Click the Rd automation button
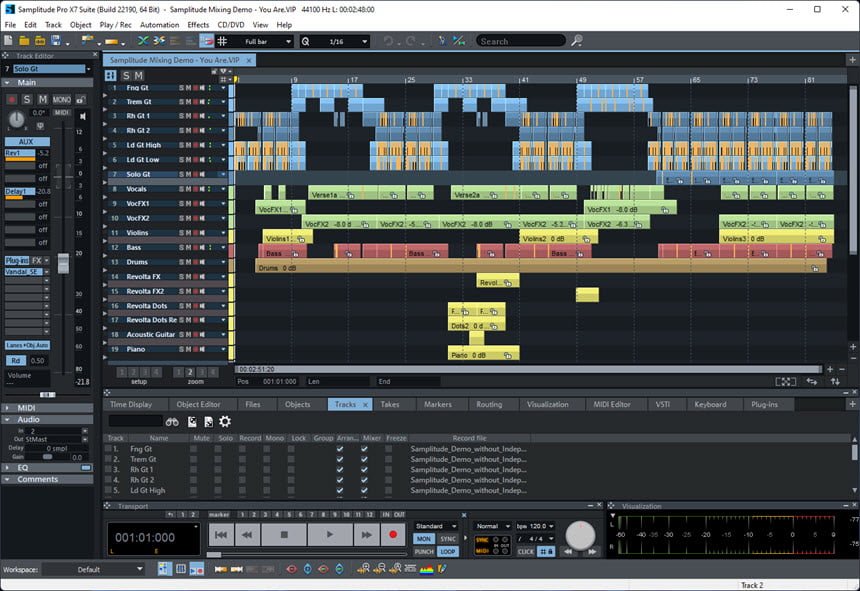Screen dimensions: 860x591 coord(16,361)
